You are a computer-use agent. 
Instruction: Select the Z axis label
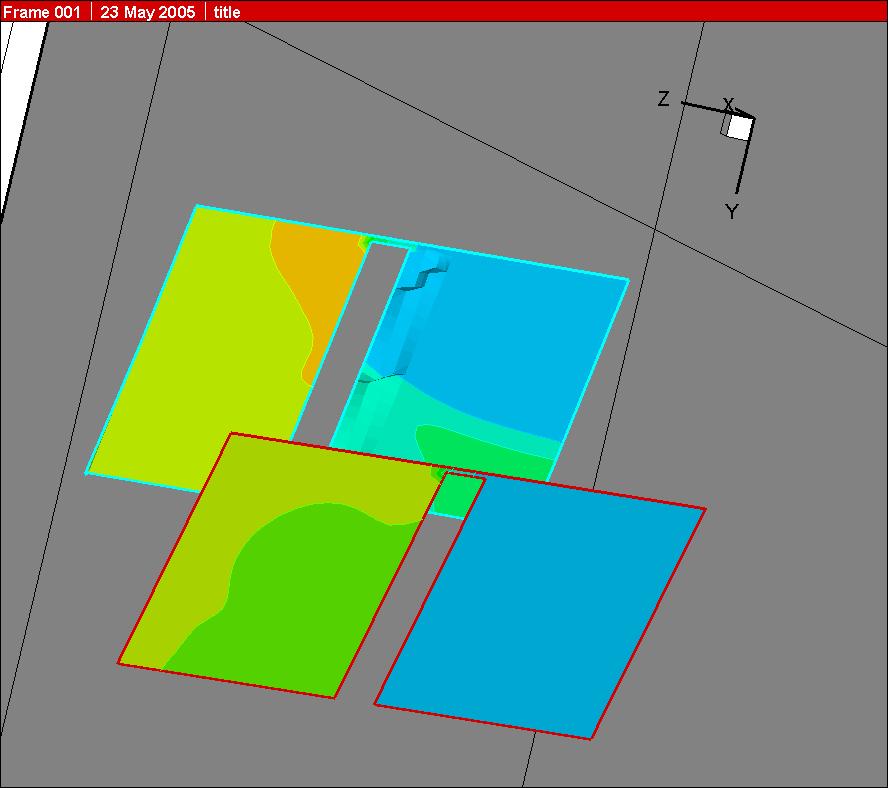663,99
